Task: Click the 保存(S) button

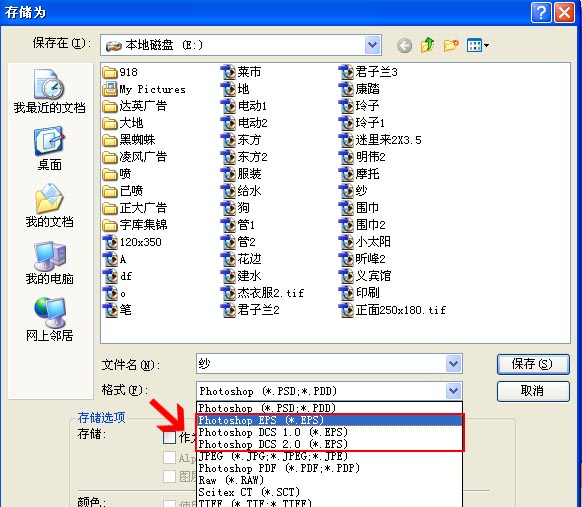Action: [533, 364]
